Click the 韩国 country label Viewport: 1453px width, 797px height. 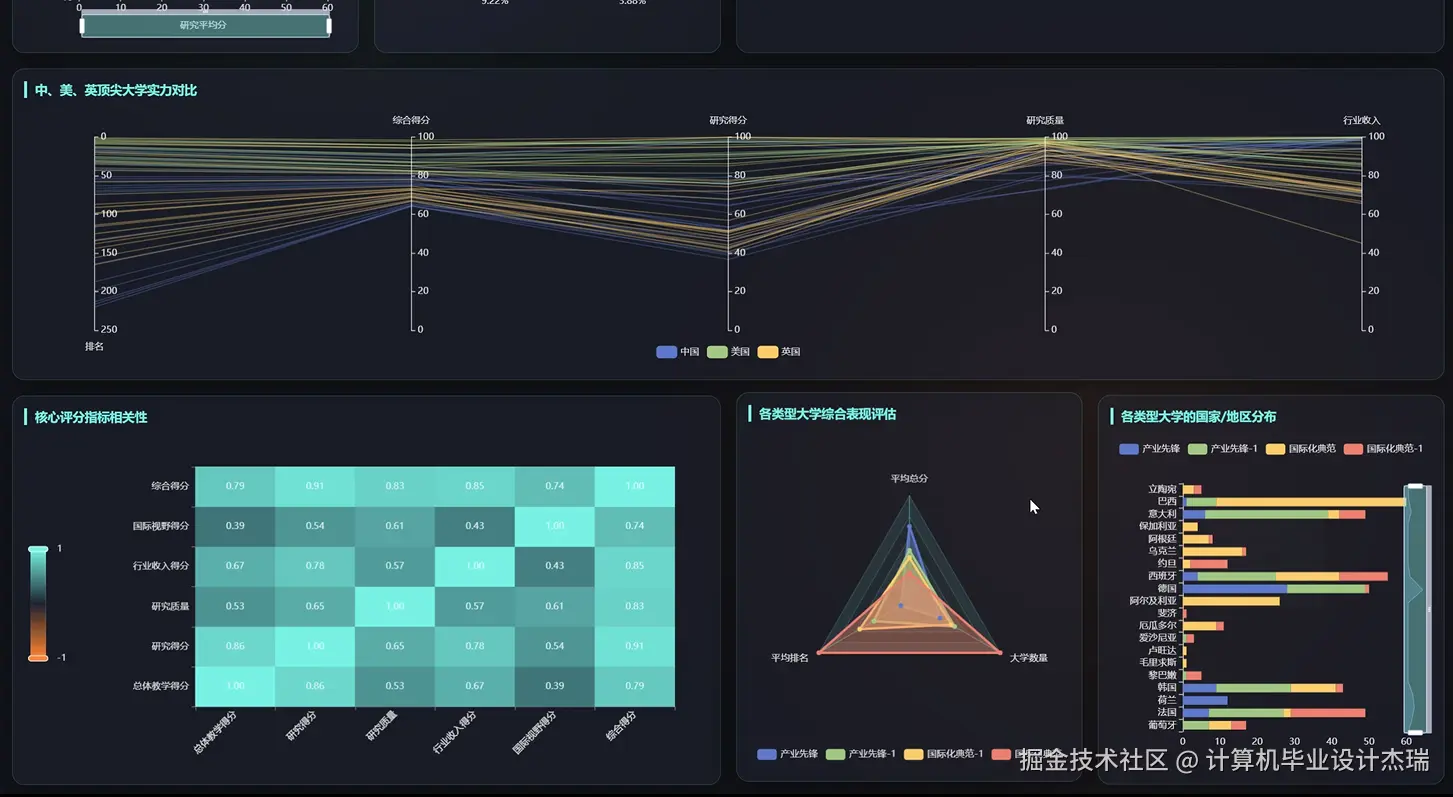pyautogui.click(x=1167, y=688)
